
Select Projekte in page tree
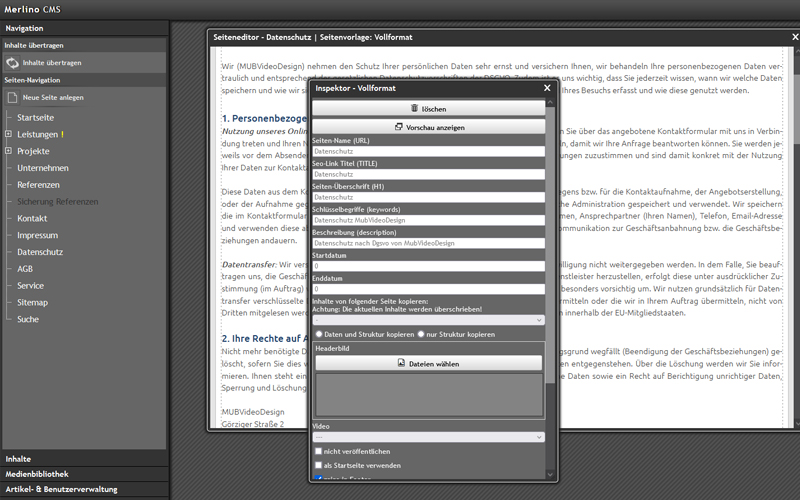point(33,151)
